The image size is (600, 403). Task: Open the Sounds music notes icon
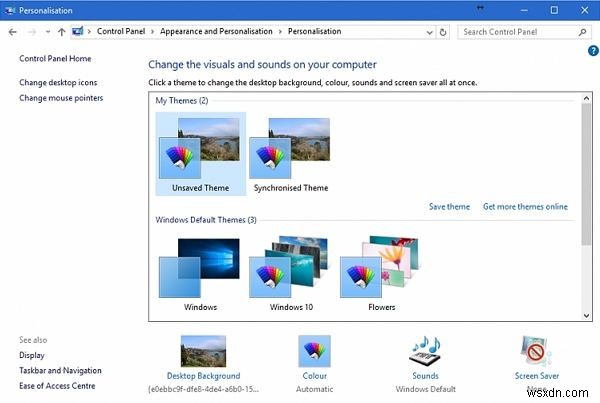tap(425, 351)
